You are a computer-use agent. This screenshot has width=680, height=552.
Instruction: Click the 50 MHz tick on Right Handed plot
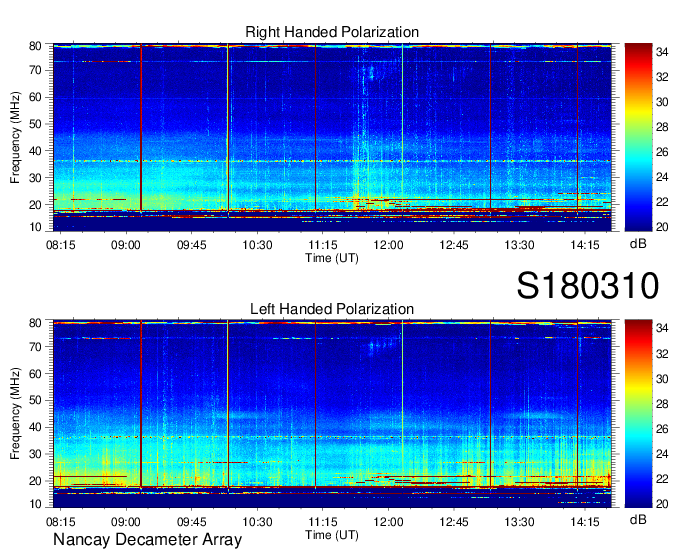[x=35, y=124]
